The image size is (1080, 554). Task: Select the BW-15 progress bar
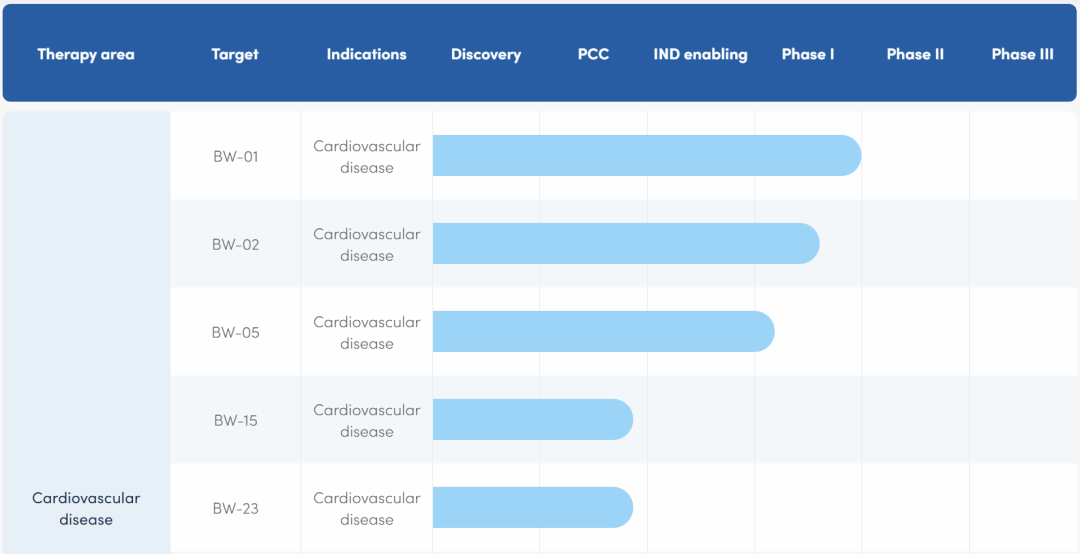pos(532,420)
